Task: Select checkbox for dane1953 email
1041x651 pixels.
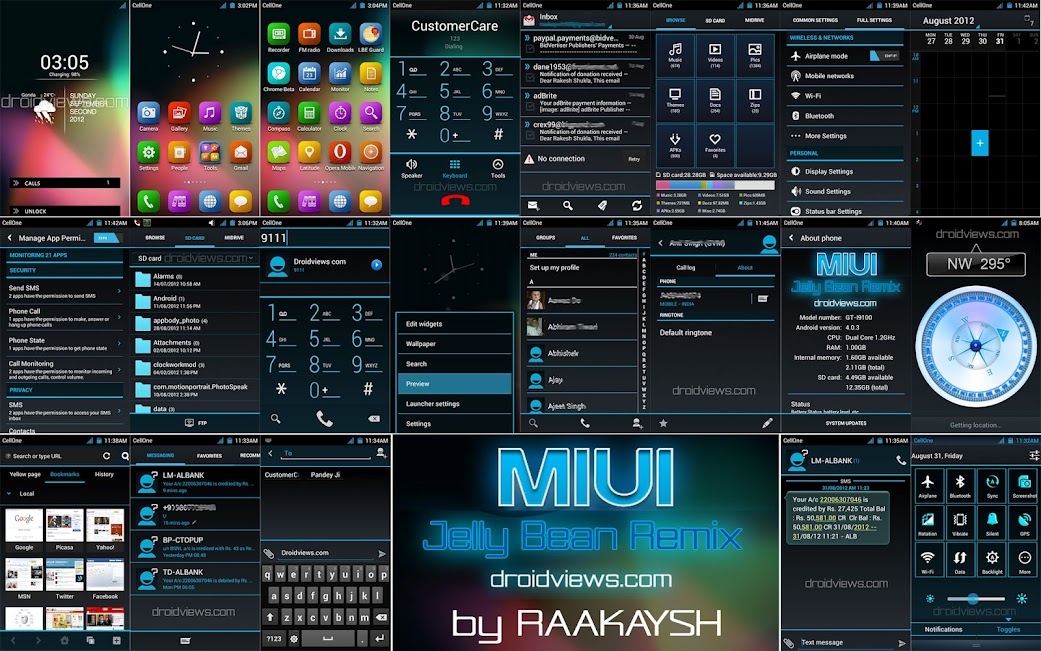Action: [x=530, y=78]
